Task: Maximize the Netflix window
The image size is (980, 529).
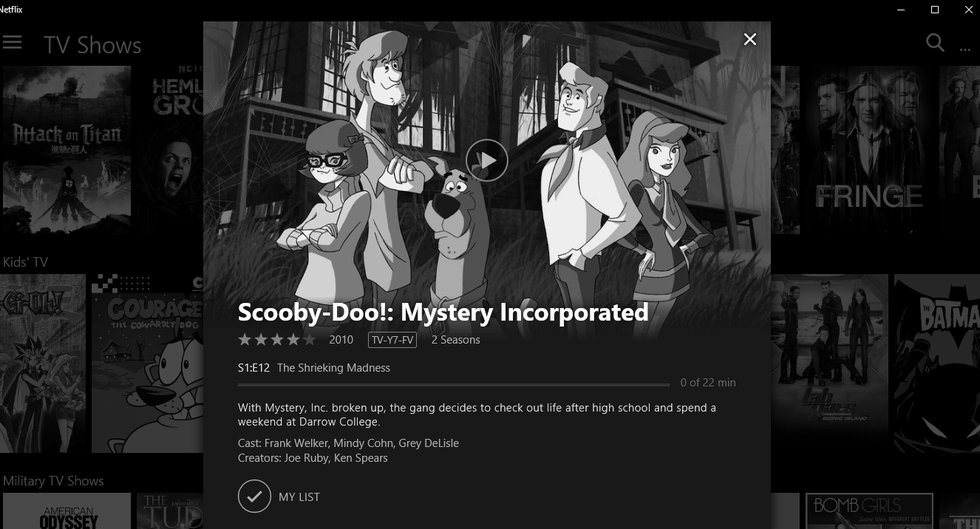Action: (935, 9)
